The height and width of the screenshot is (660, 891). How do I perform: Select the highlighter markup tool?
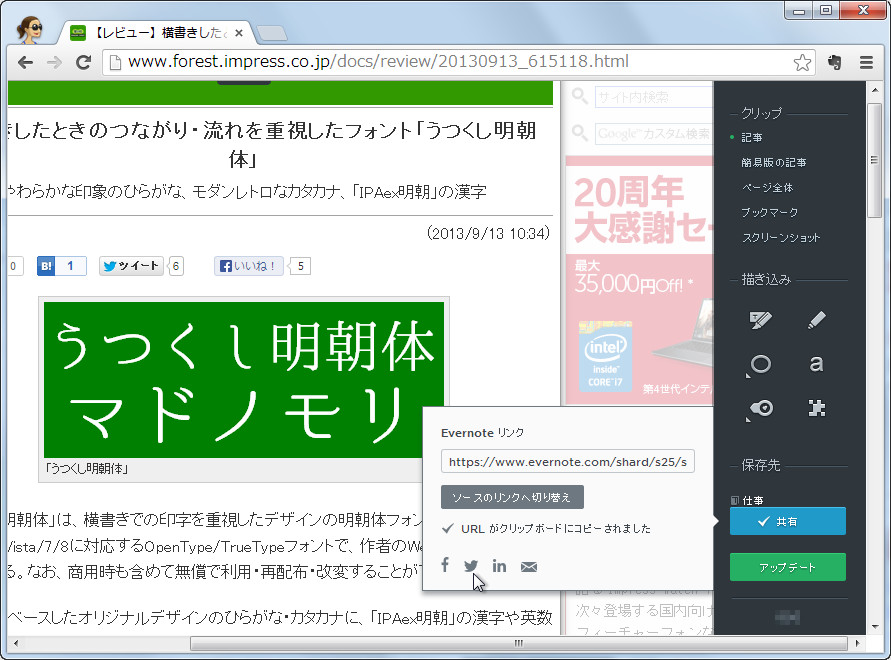tap(760, 320)
